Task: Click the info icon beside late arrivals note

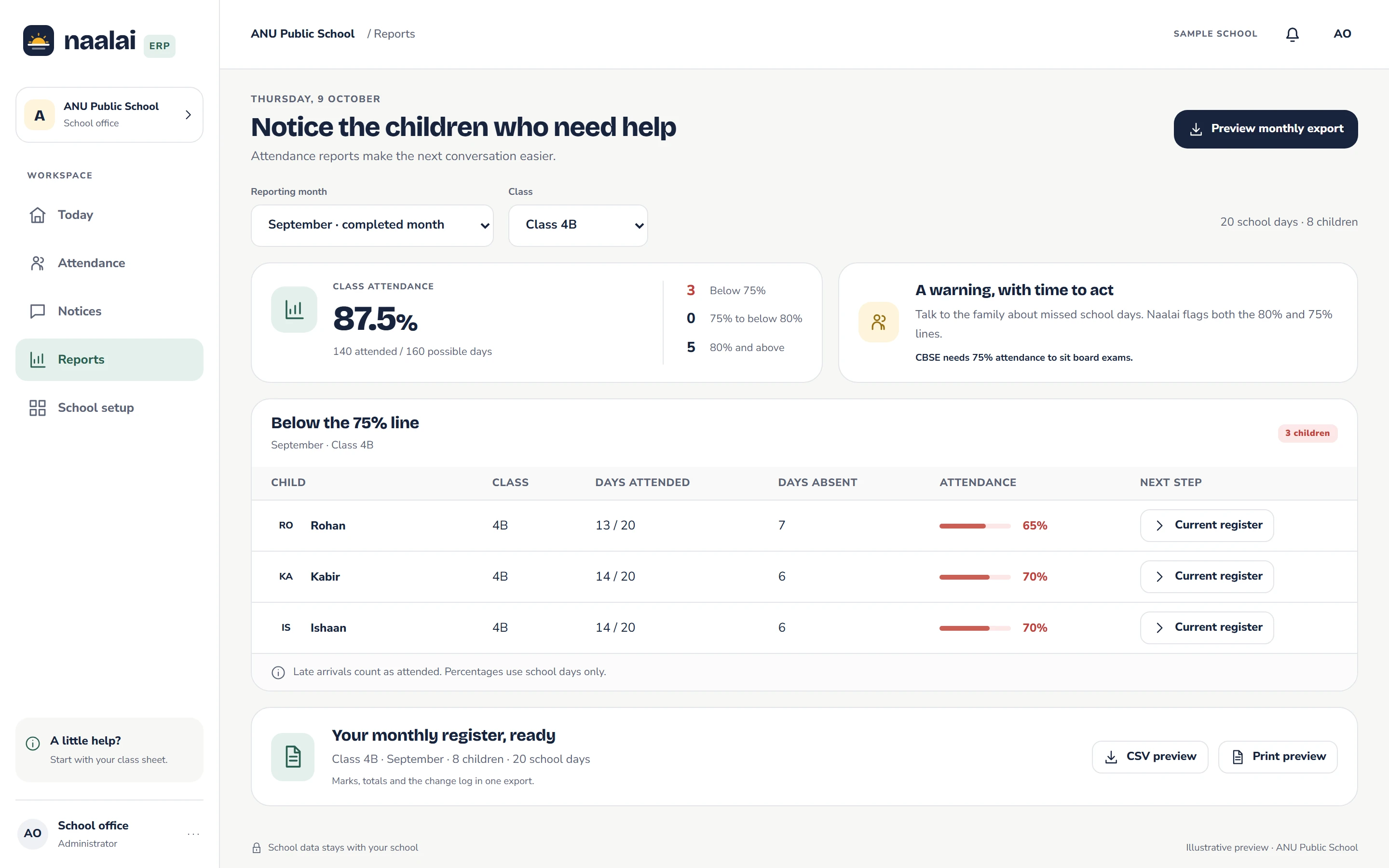Action: click(x=278, y=672)
